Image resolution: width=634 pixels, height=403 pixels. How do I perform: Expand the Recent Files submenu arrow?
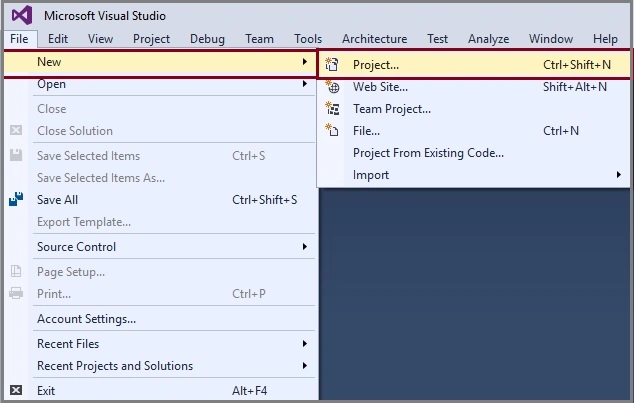[304, 344]
